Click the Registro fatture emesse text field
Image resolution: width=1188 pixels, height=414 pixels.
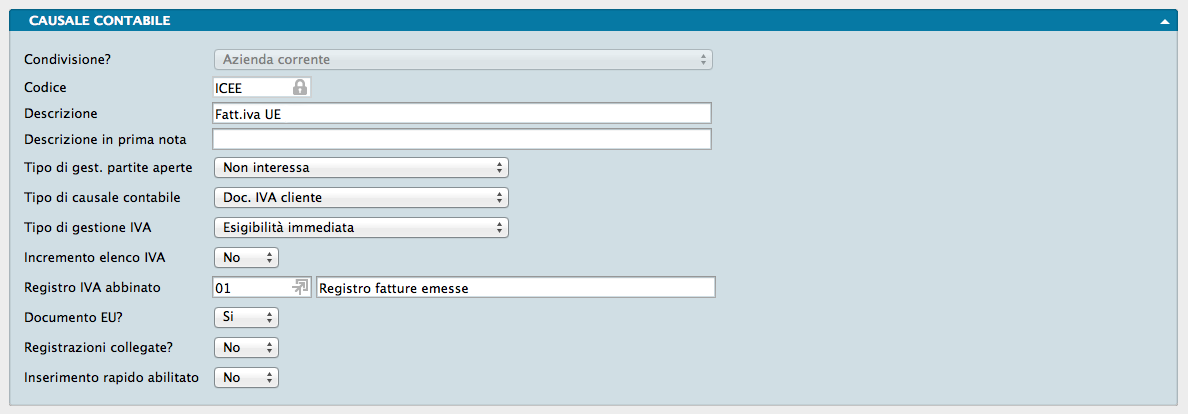(515, 288)
